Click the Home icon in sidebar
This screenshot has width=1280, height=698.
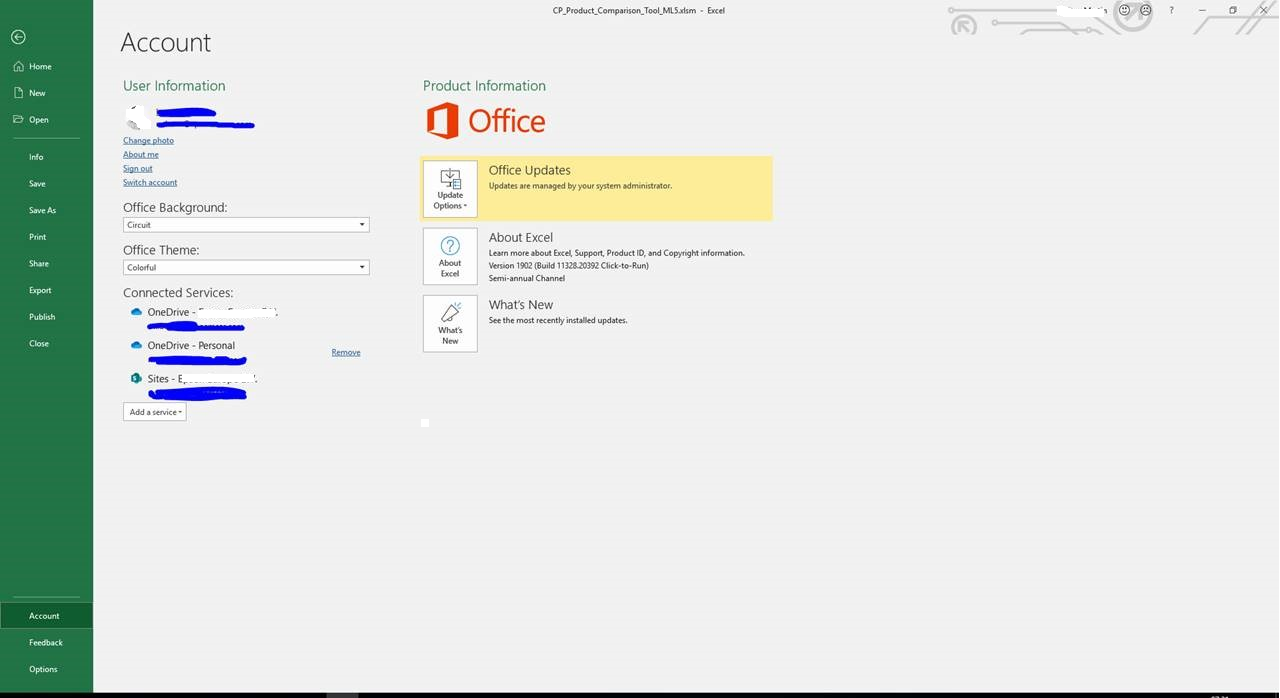[18, 66]
